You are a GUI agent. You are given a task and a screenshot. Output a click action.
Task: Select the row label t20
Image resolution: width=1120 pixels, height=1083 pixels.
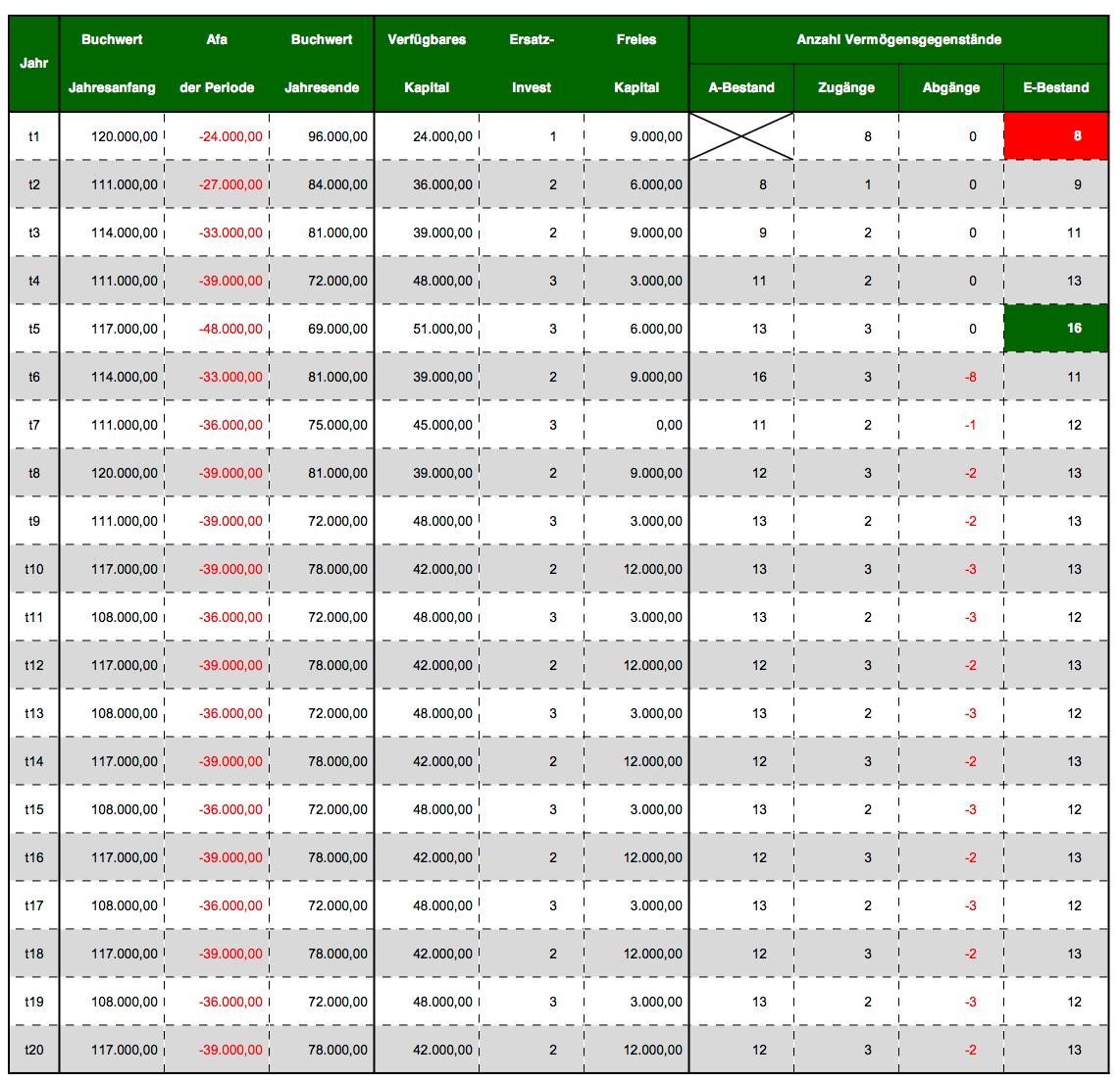pos(34,1050)
